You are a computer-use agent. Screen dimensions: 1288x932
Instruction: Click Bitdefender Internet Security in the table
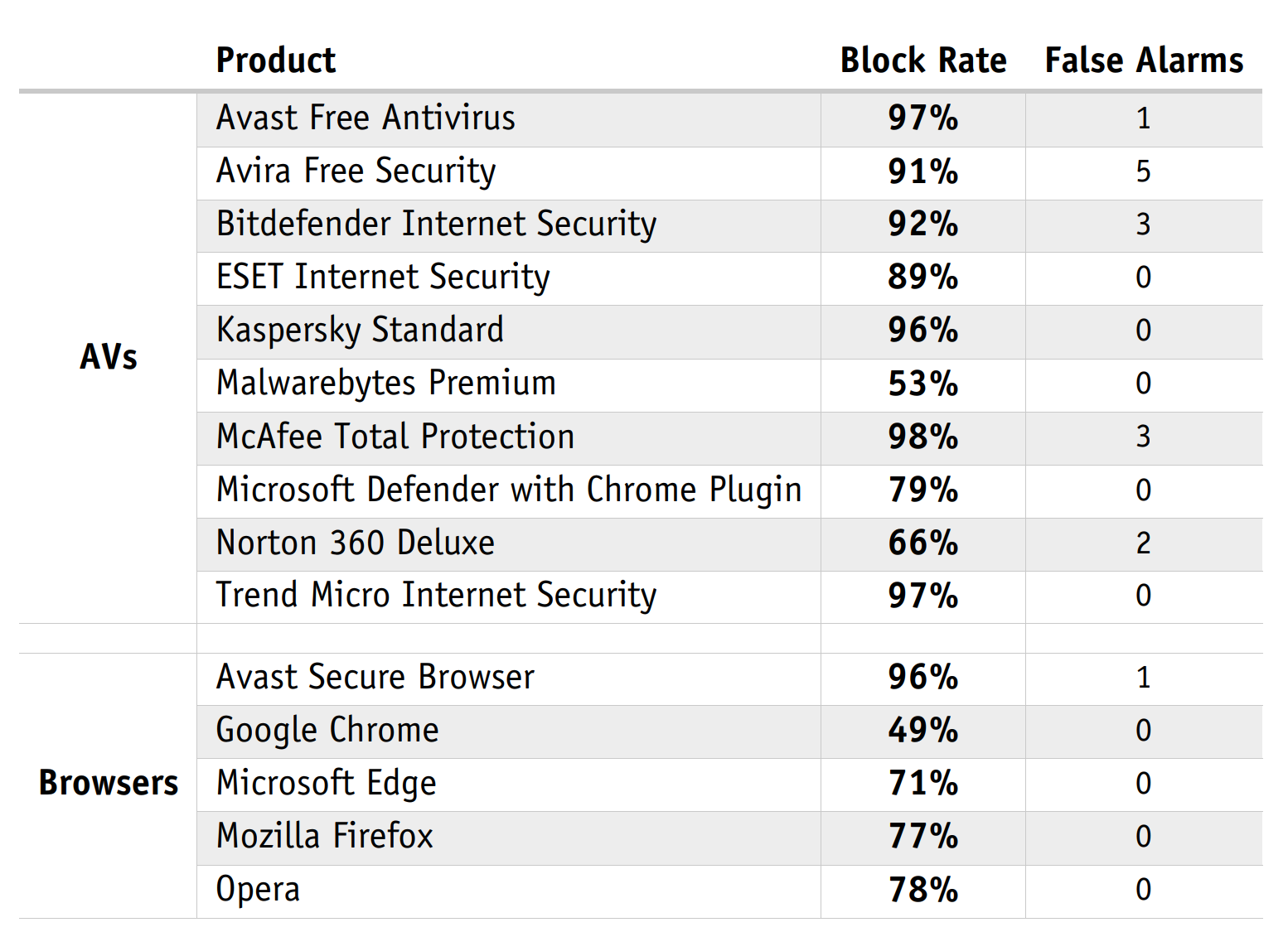point(436,225)
